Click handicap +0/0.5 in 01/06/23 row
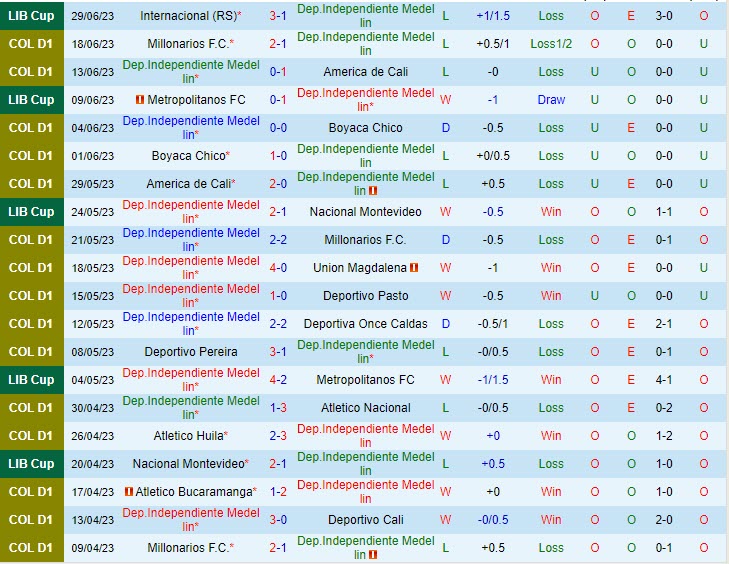Screen dimensions: 729x564 (x=493, y=156)
